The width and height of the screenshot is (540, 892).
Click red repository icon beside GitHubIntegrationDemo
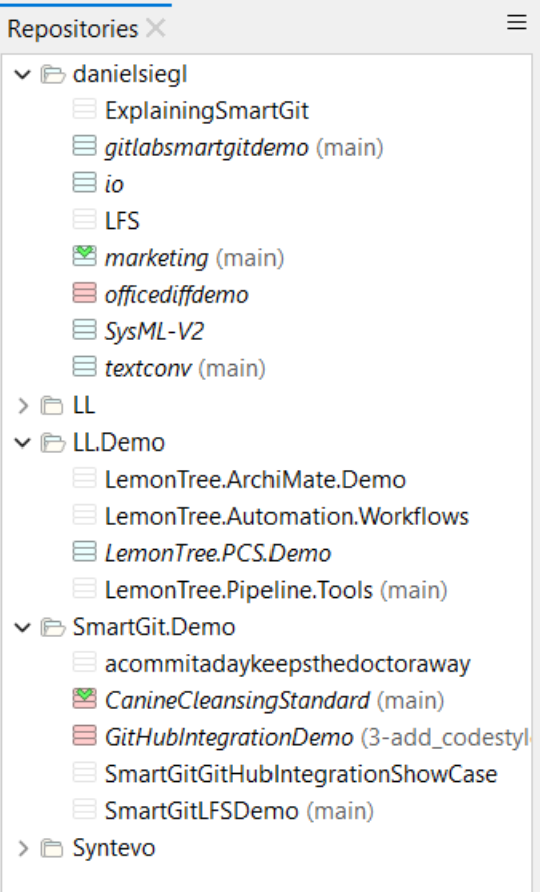(x=84, y=737)
